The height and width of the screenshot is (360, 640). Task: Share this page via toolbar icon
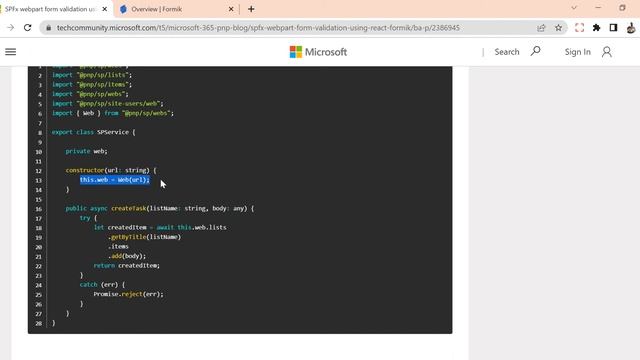tap(541, 28)
